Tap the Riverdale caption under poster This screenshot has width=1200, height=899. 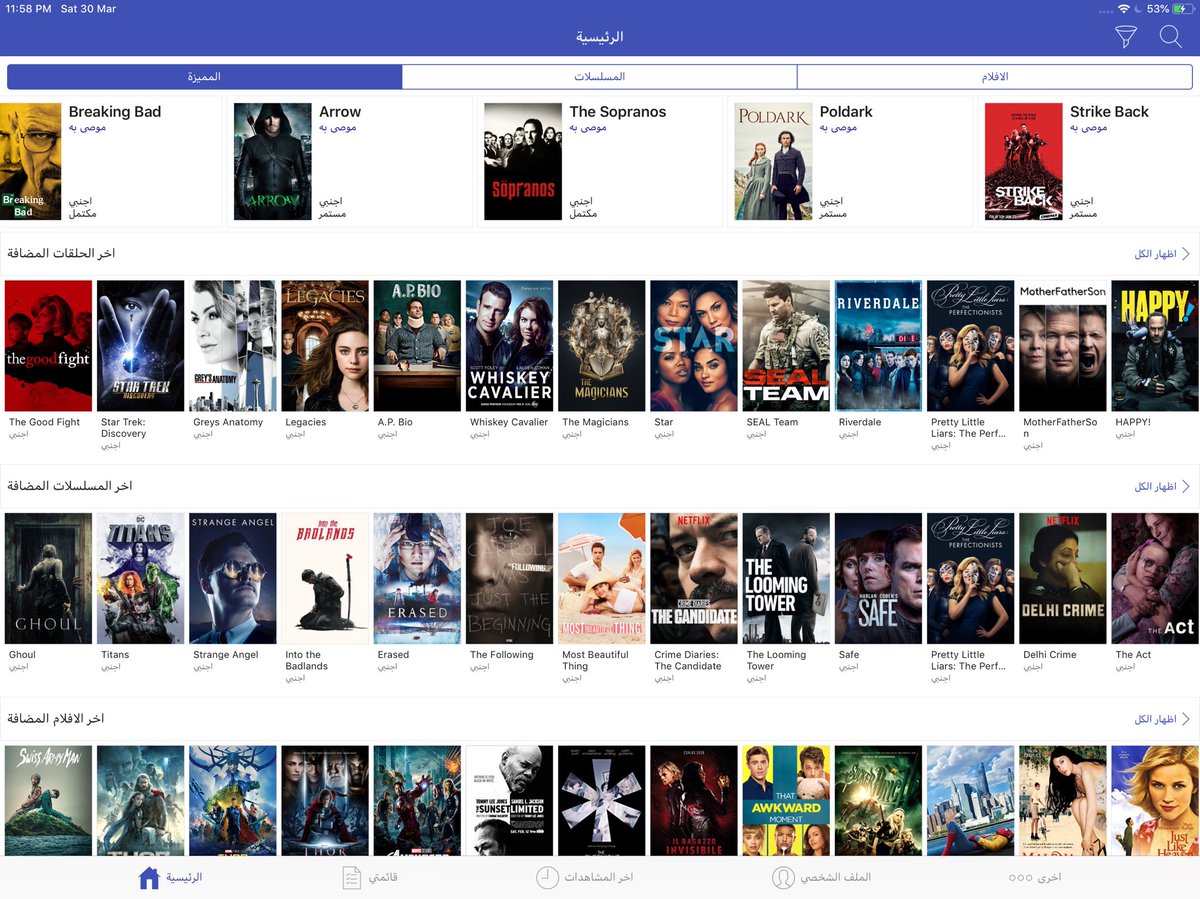click(x=860, y=422)
